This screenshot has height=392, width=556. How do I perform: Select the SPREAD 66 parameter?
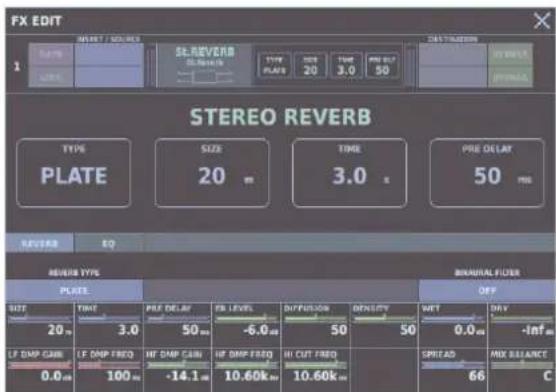[453, 370]
